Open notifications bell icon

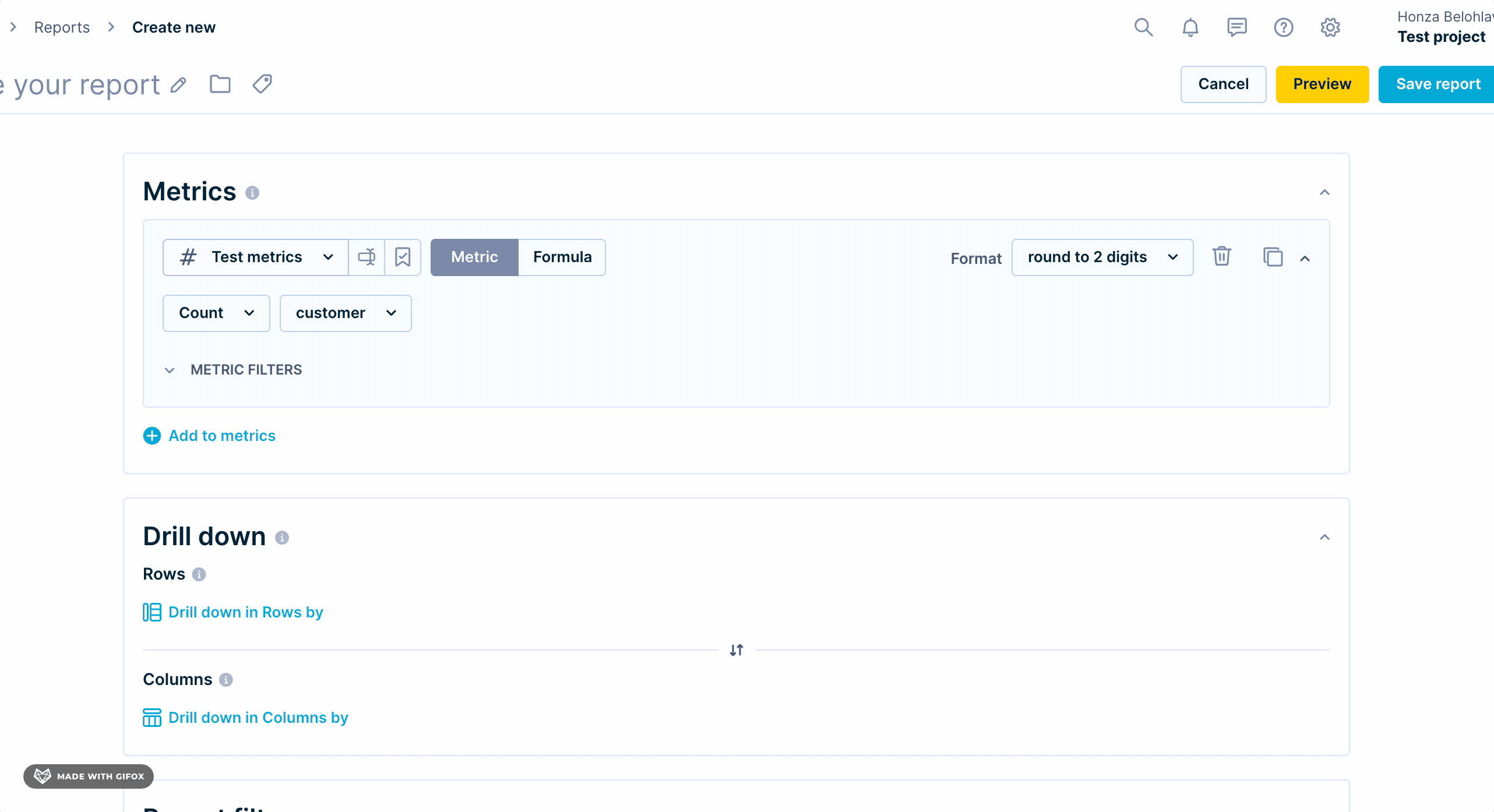[1190, 27]
